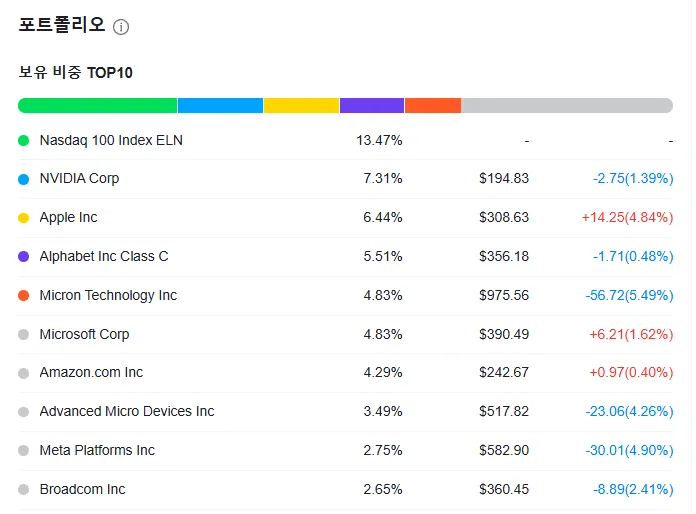Click the $390.49 Microsoft price
Screen dimensions: 696x514
coord(504,334)
